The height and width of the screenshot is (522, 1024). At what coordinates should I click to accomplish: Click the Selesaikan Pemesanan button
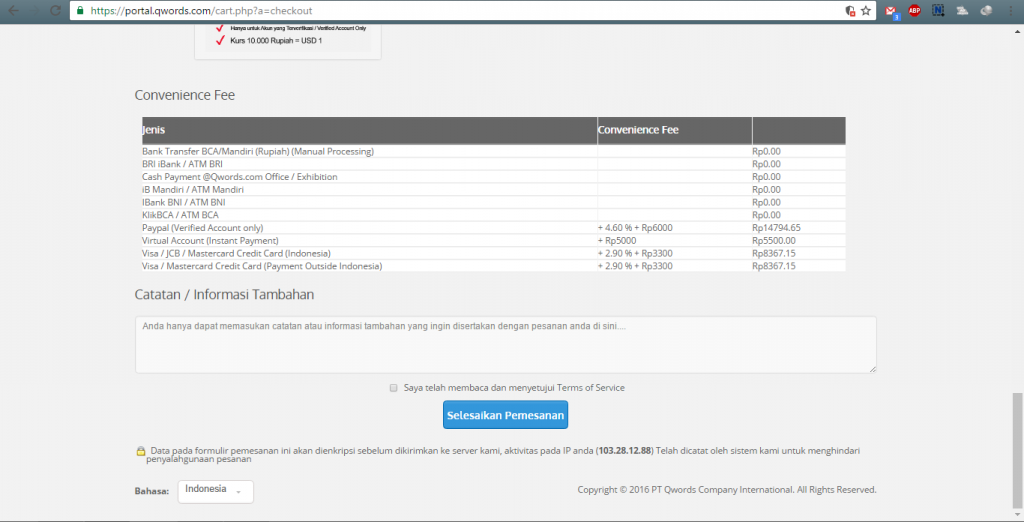(505, 414)
